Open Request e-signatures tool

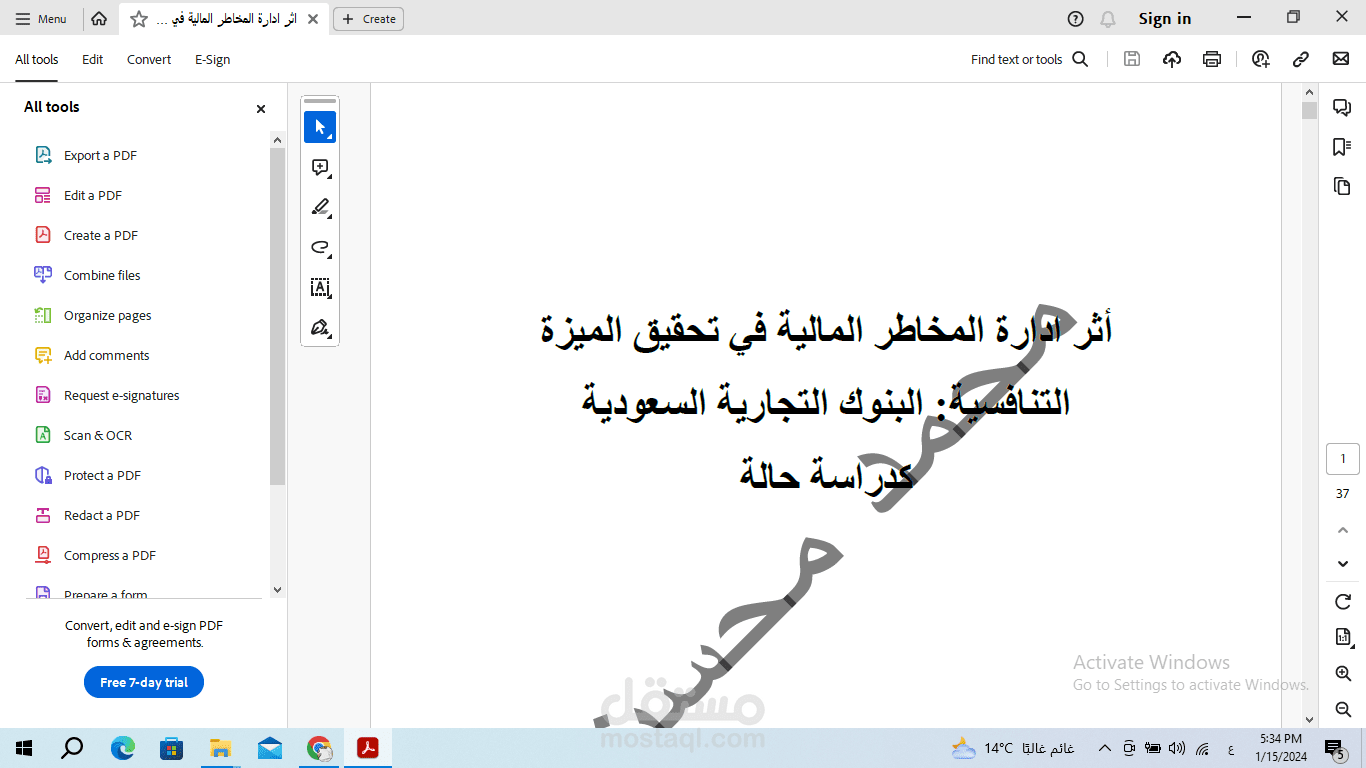(x=122, y=395)
